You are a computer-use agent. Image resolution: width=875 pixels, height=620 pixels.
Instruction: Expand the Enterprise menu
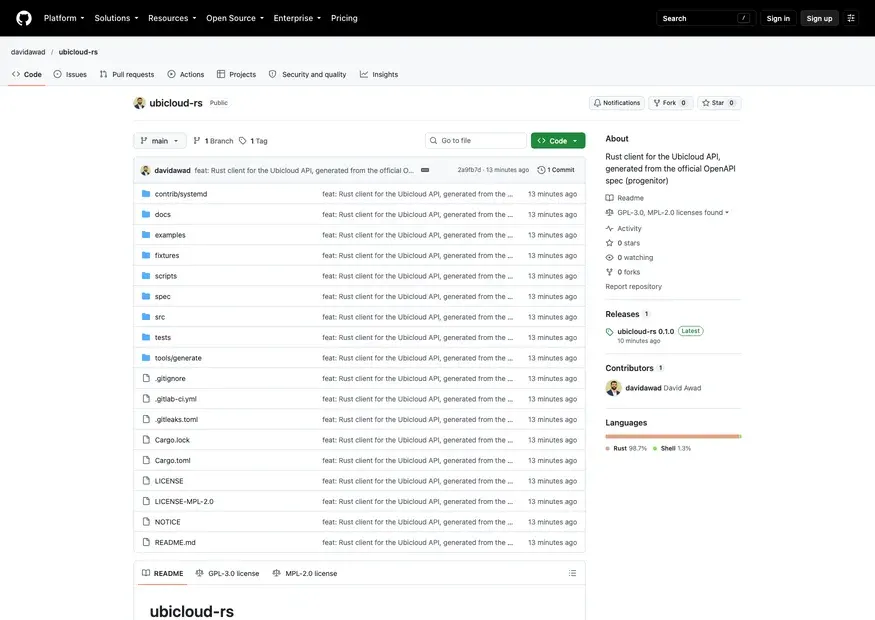pos(297,18)
